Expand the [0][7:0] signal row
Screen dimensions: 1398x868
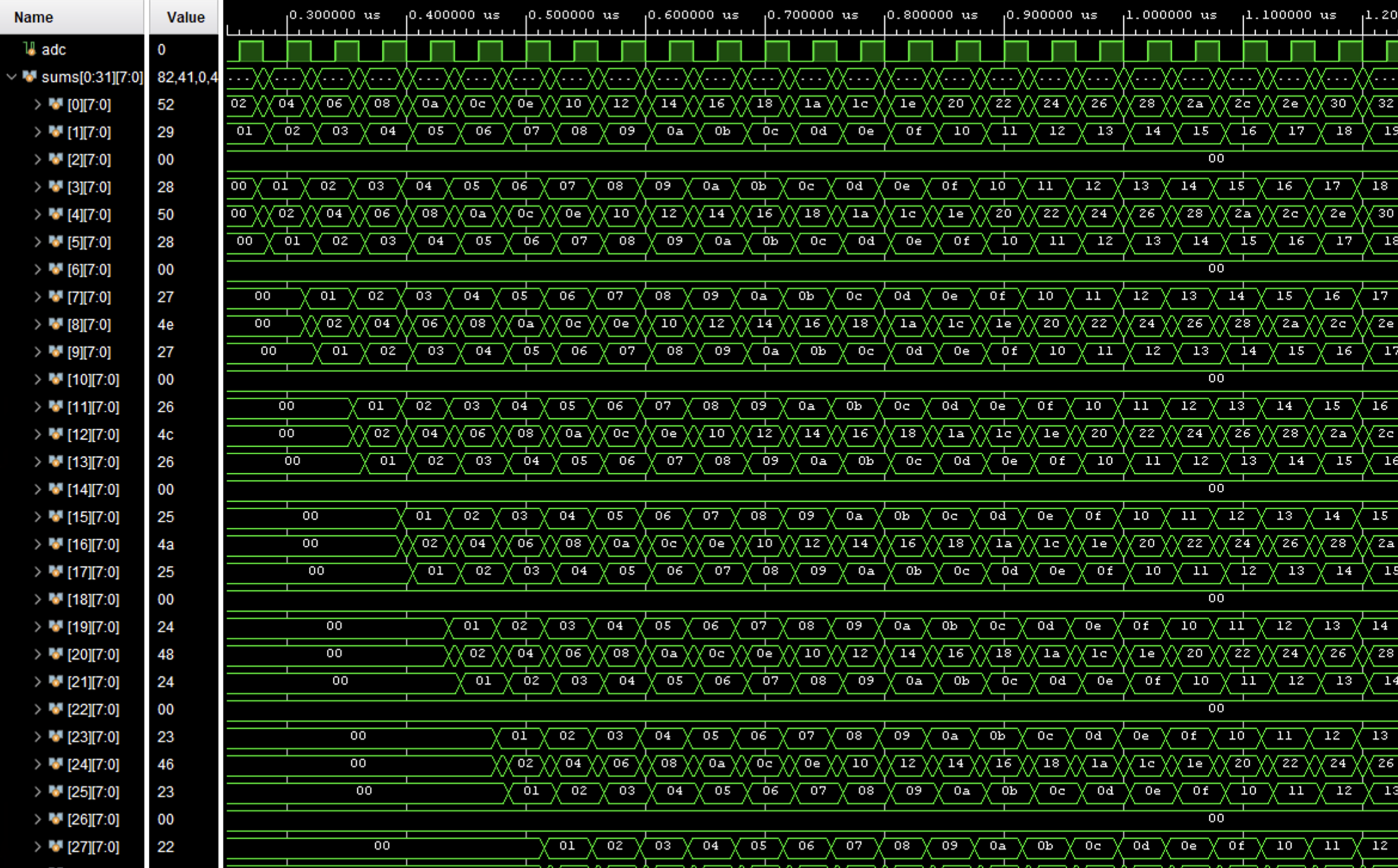tap(38, 105)
